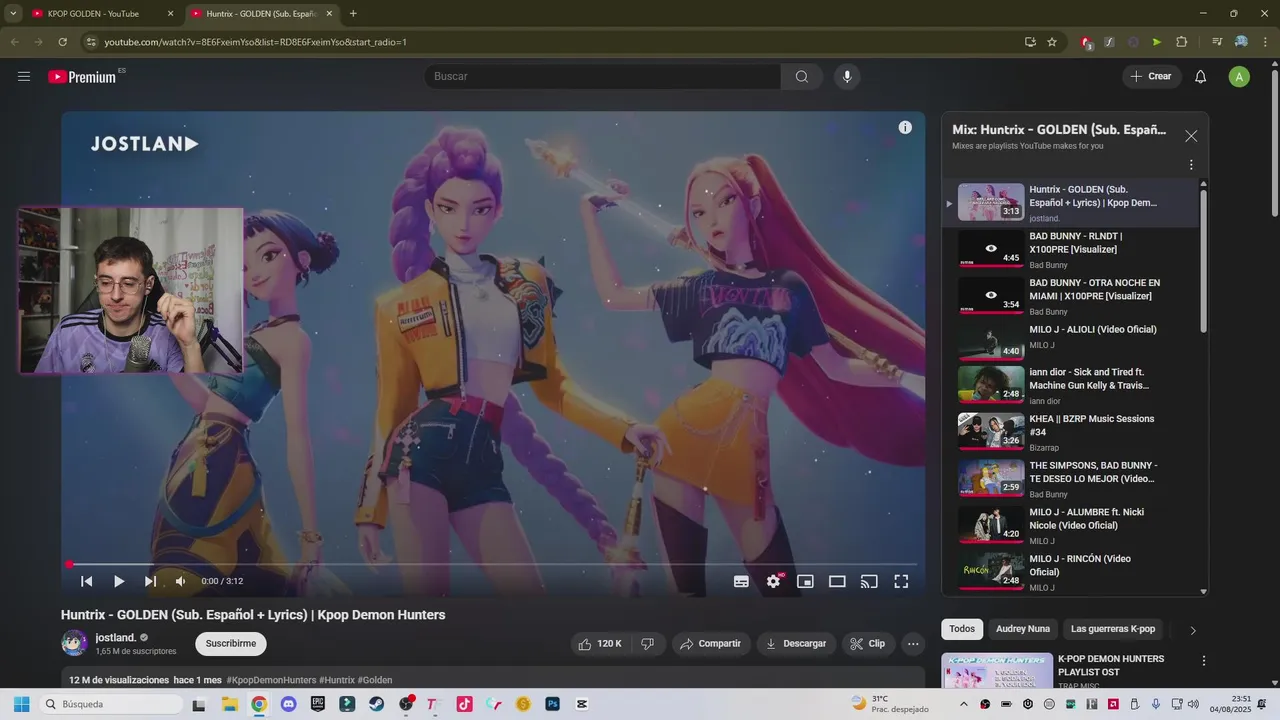
Task: Open more actions under the video
Action: pyautogui.click(x=913, y=644)
